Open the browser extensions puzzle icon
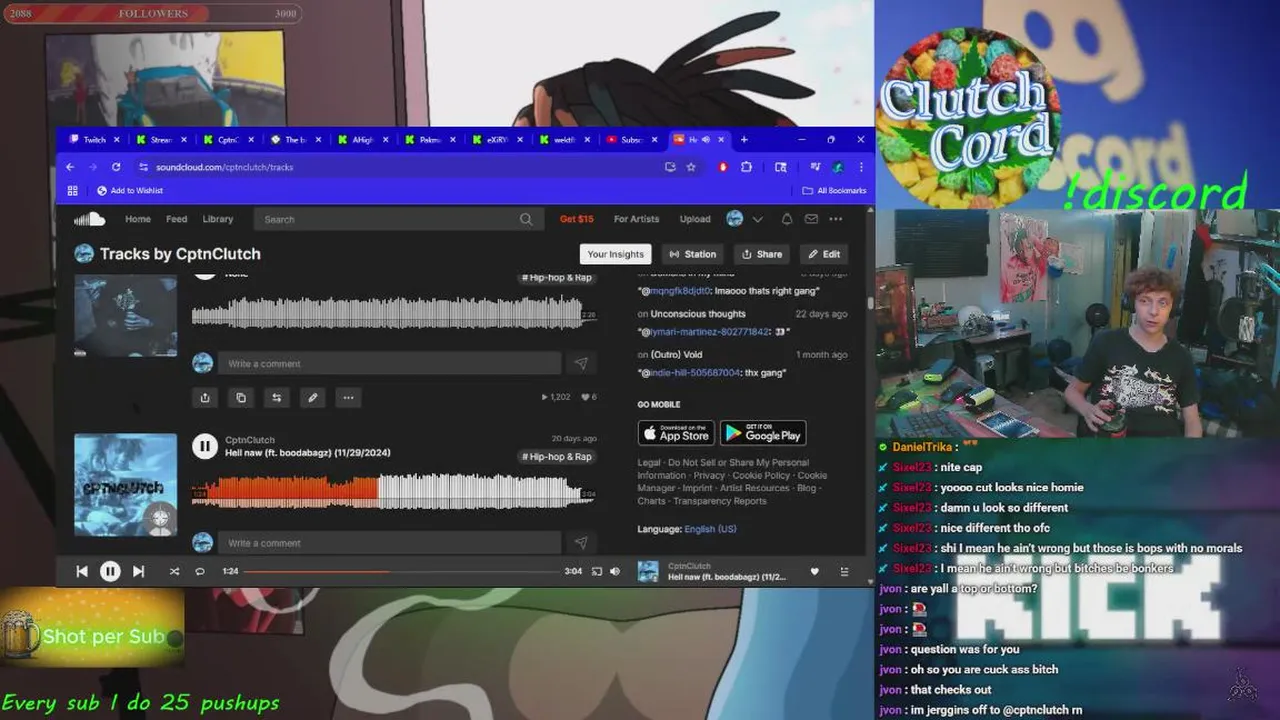The image size is (1280, 720). point(746,167)
